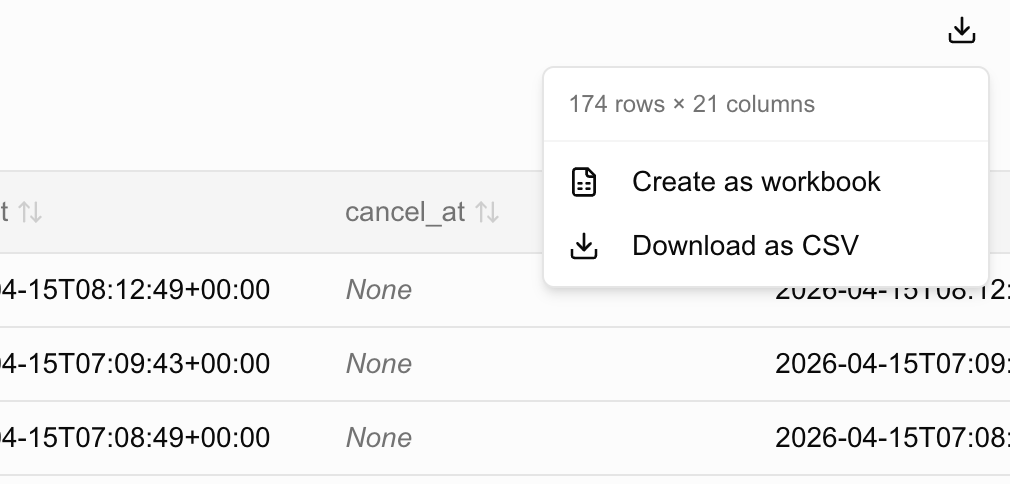
Task: Click the truncated column header ending in 't'
Action: [x=4, y=212]
